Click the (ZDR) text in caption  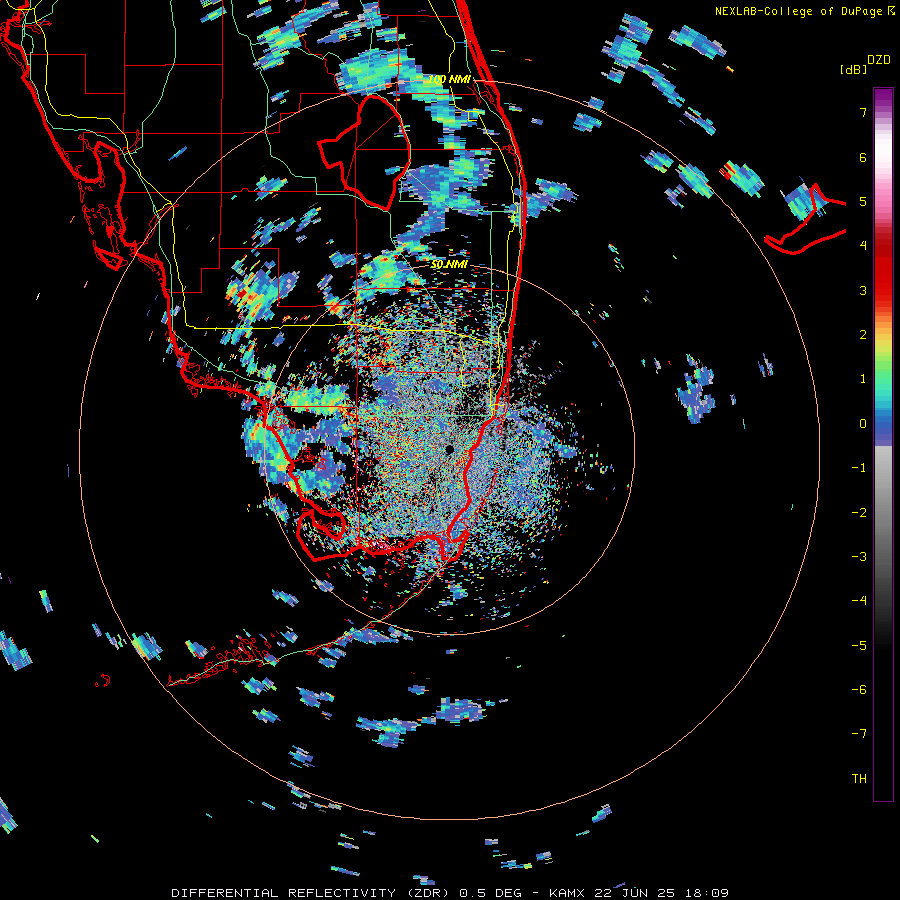[x=428, y=893]
